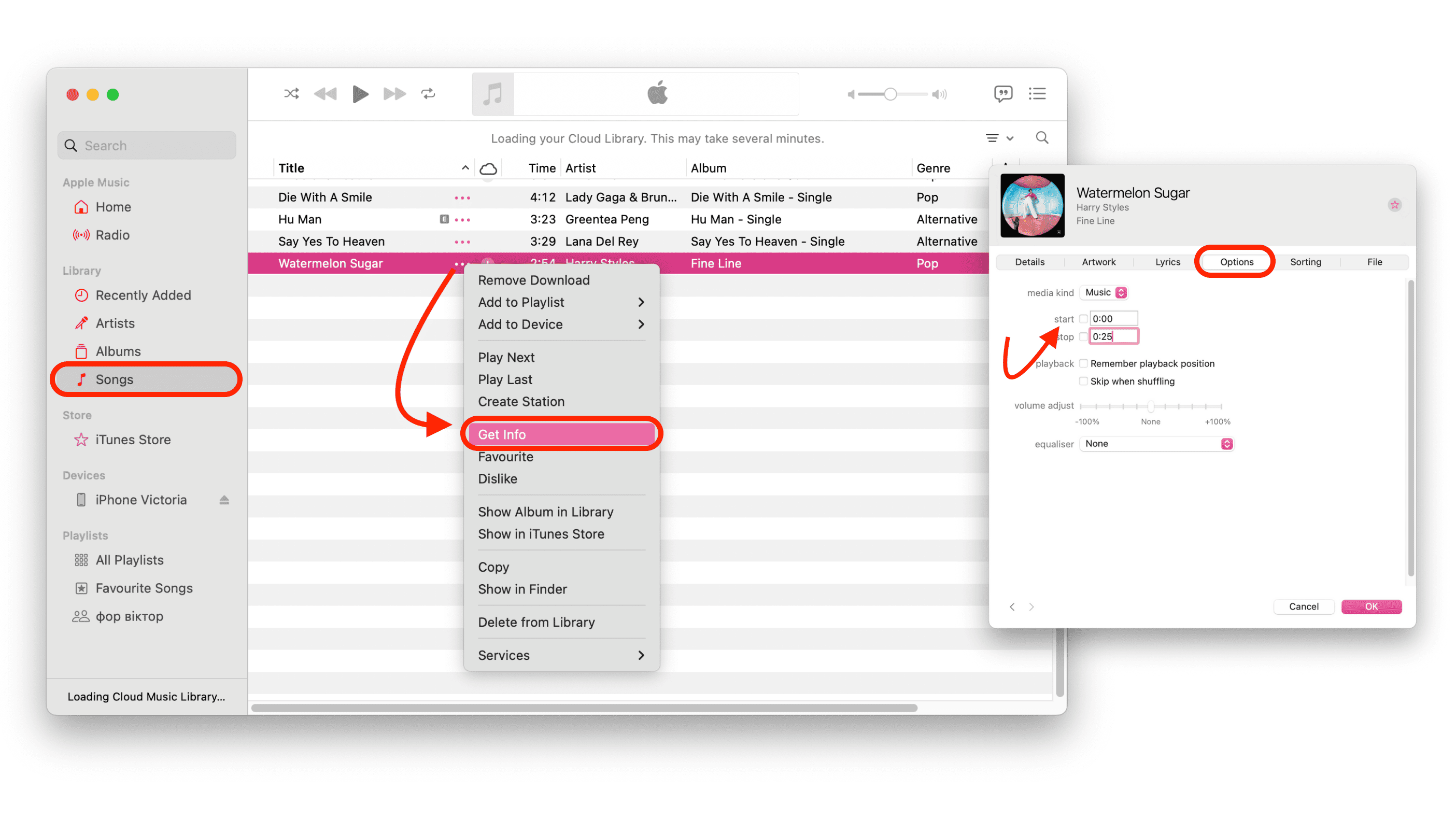The width and height of the screenshot is (1456, 819).
Task: Eject iPhone Victoria
Action: pyautogui.click(x=224, y=500)
